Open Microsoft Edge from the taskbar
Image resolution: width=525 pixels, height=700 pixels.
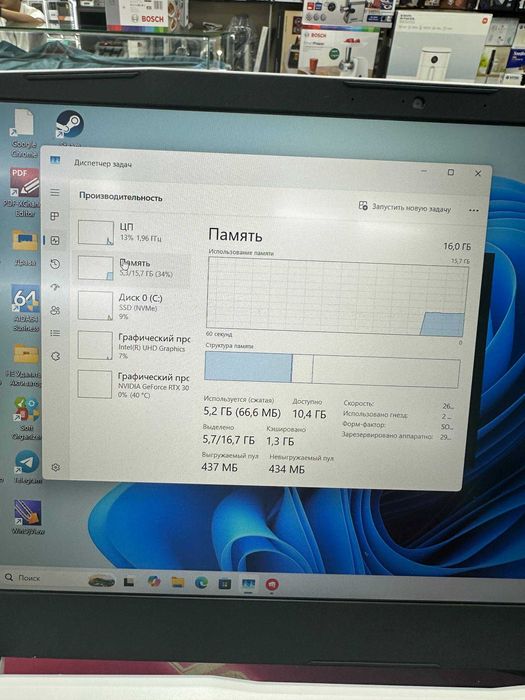(201, 583)
